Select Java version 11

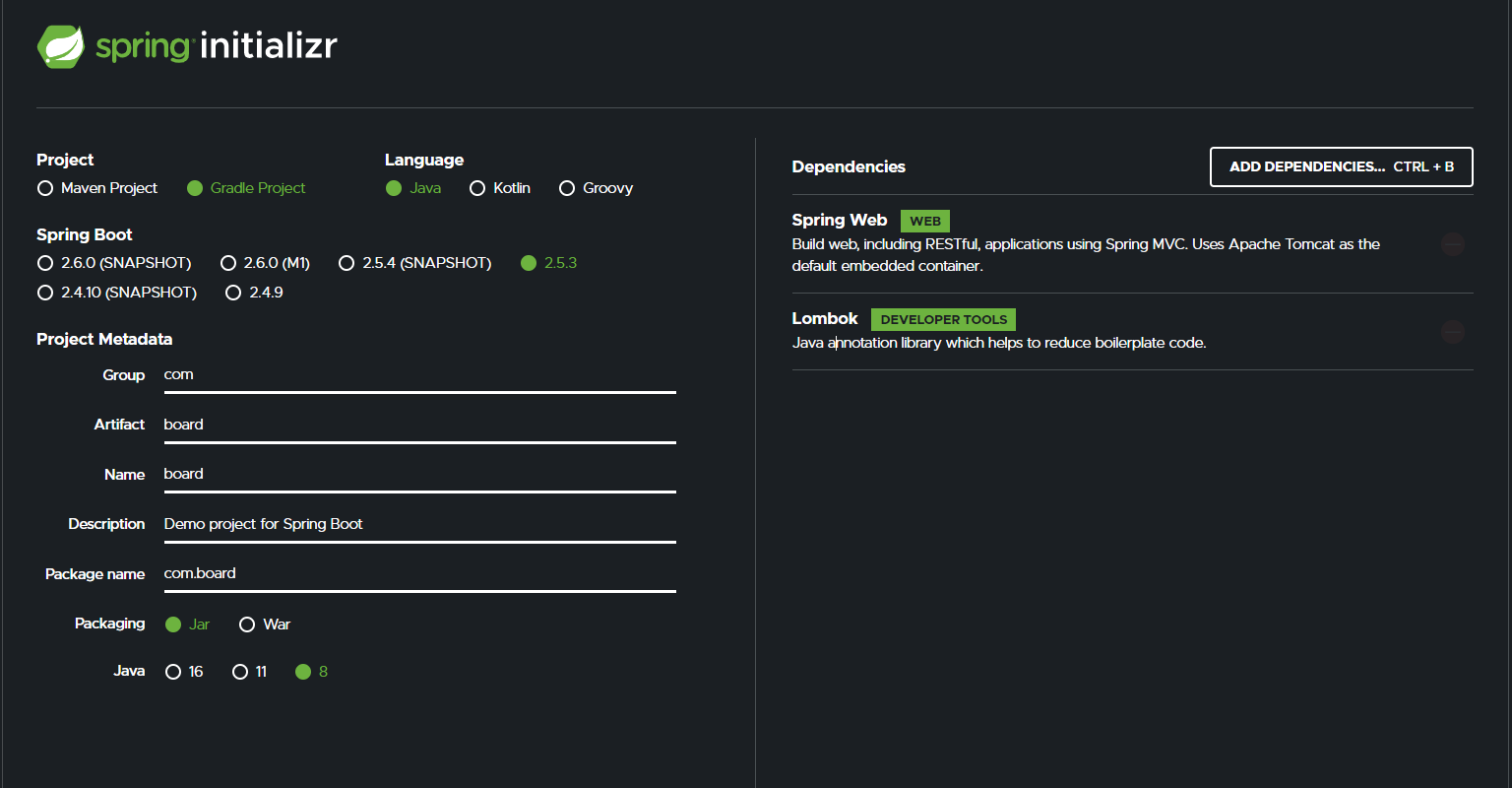pos(249,672)
